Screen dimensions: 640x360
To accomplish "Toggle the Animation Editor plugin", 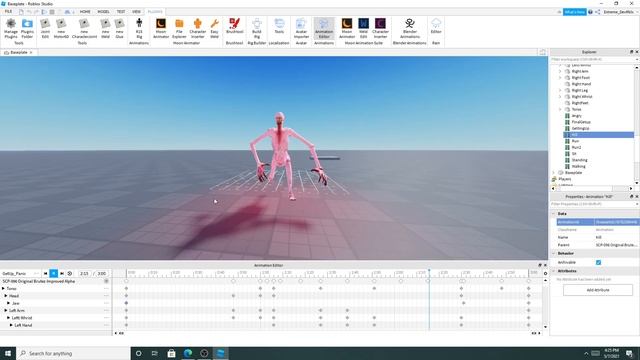I will [x=324, y=28].
